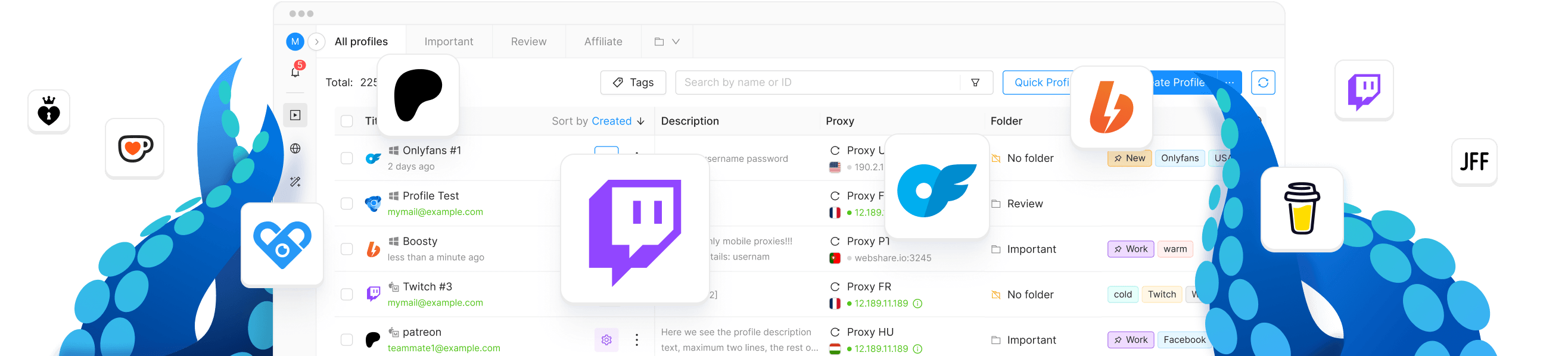Refresh Proxy P1 in Boosty row
Viewport: 1568px width, 356px height.
pyautogui.click(x=835, y=242)
